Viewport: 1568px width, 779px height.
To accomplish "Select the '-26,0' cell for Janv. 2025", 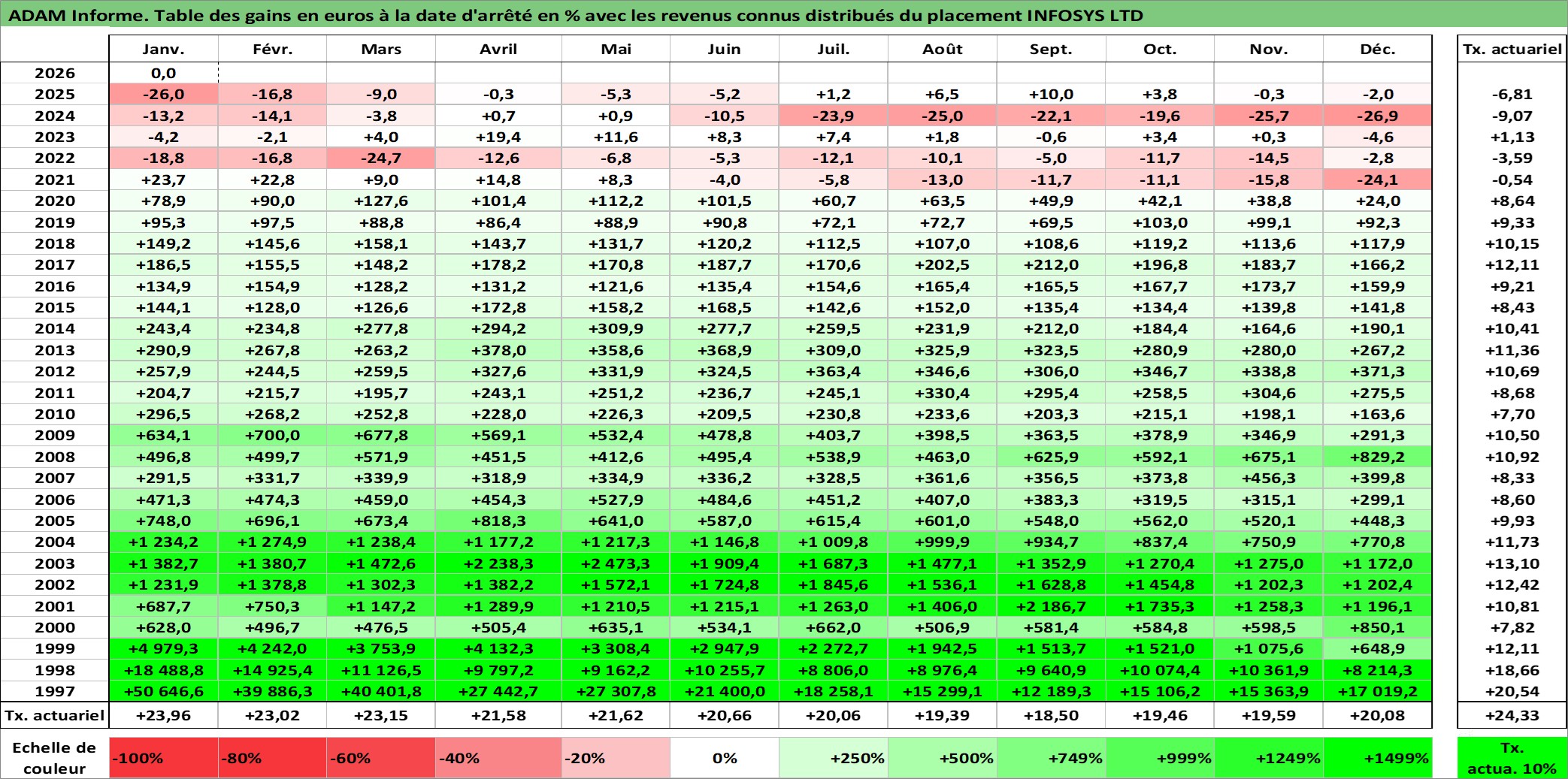I will tap(164, 95).
